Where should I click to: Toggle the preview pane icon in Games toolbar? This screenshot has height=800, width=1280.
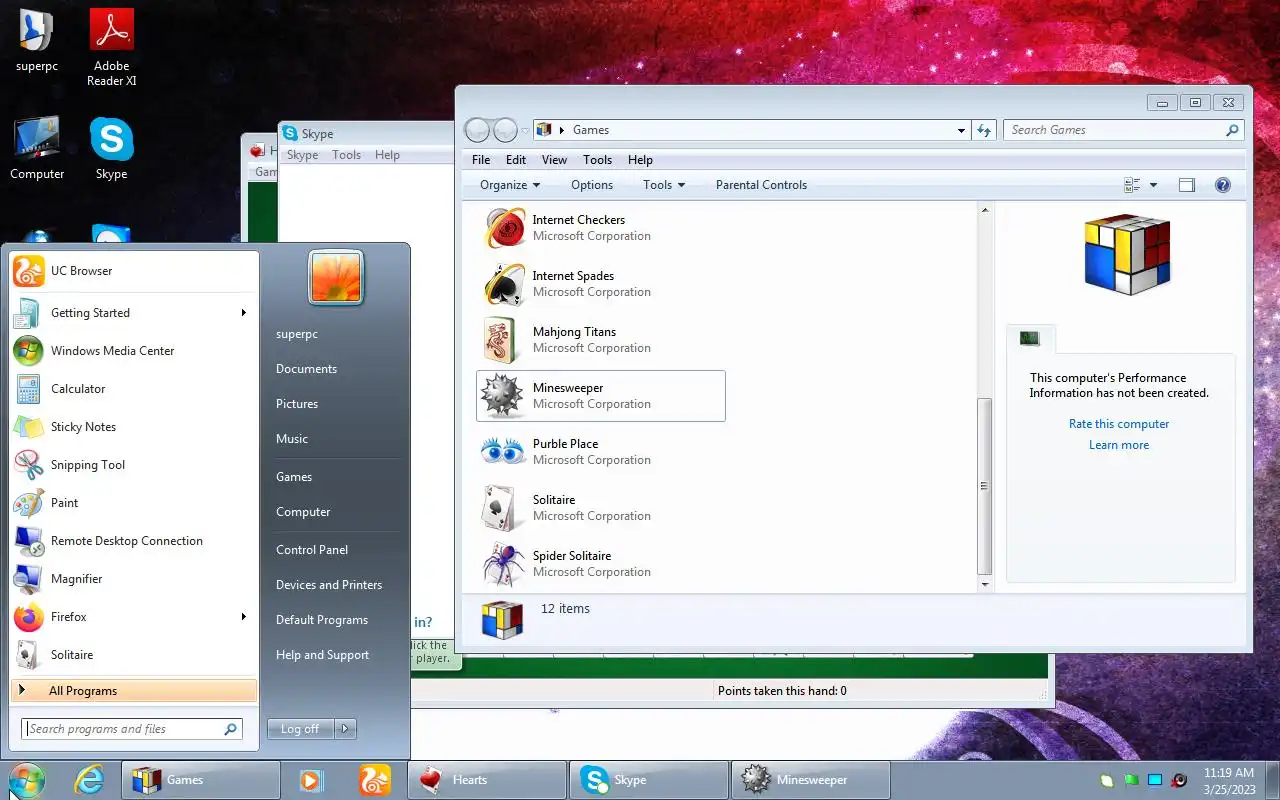[x=1186, y=185]
